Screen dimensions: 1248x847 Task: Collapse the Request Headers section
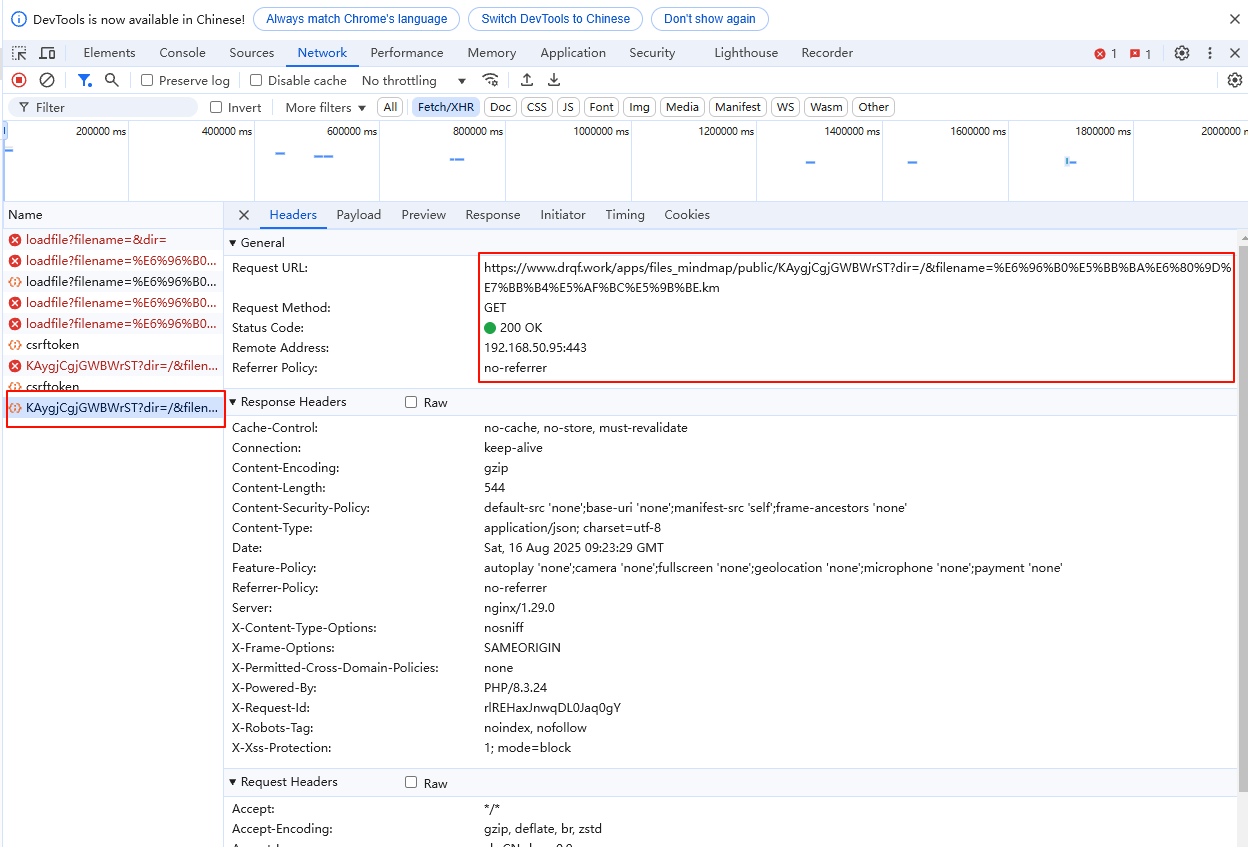(284, 782)
